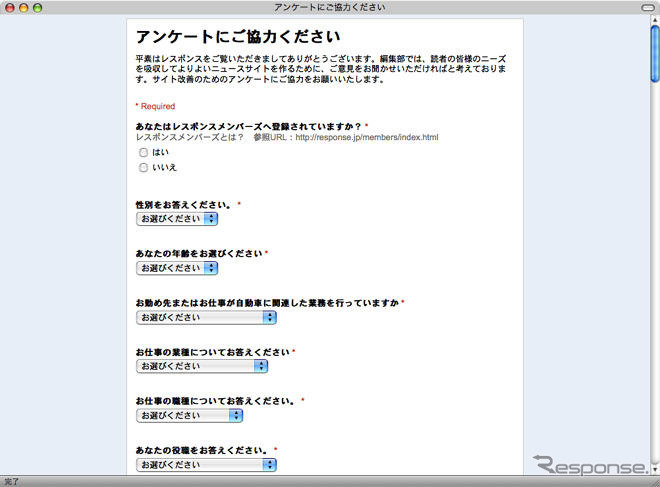The image size is (660, 487).
Task: Select the はい radio button
Action: pos(144,152)
